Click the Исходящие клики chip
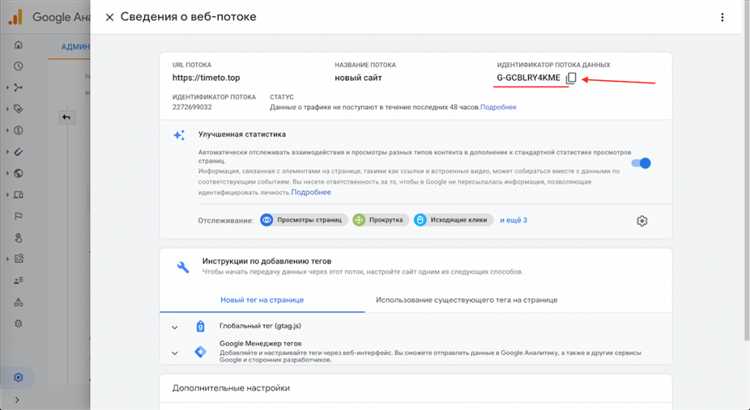This screenshot has height=410, width=750. click(x=453, y=220)
